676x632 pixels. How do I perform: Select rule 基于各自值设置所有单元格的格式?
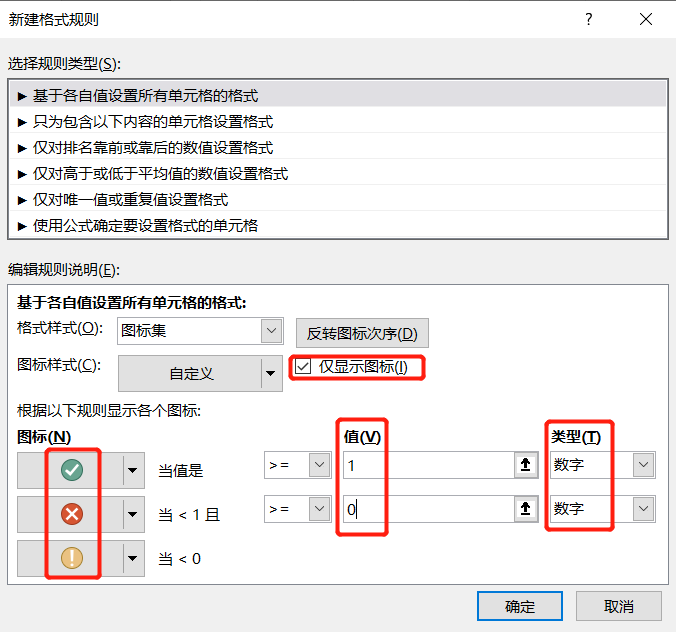pyautogui.click(x=338, y=96)
